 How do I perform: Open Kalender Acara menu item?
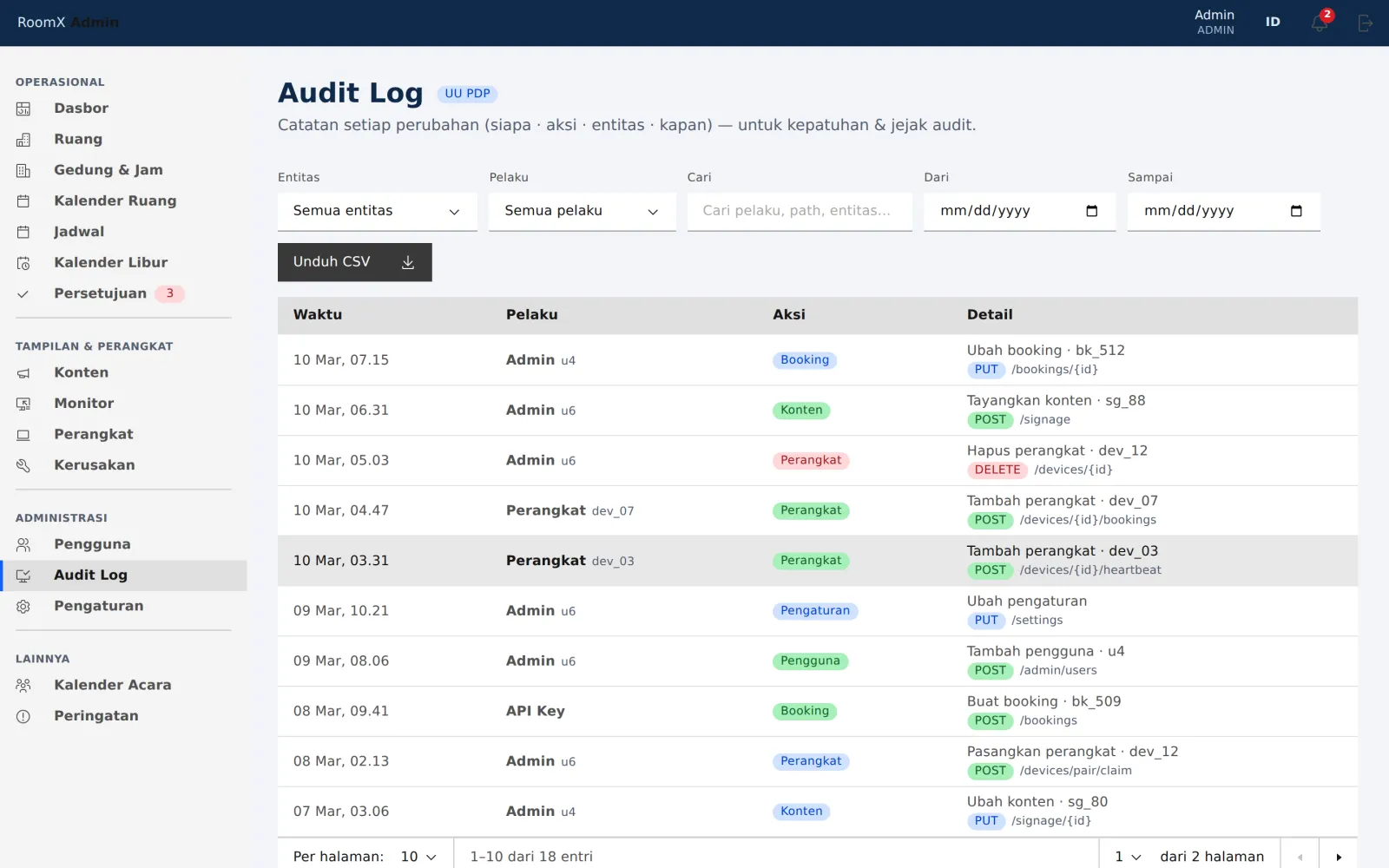tap(123, 685)
